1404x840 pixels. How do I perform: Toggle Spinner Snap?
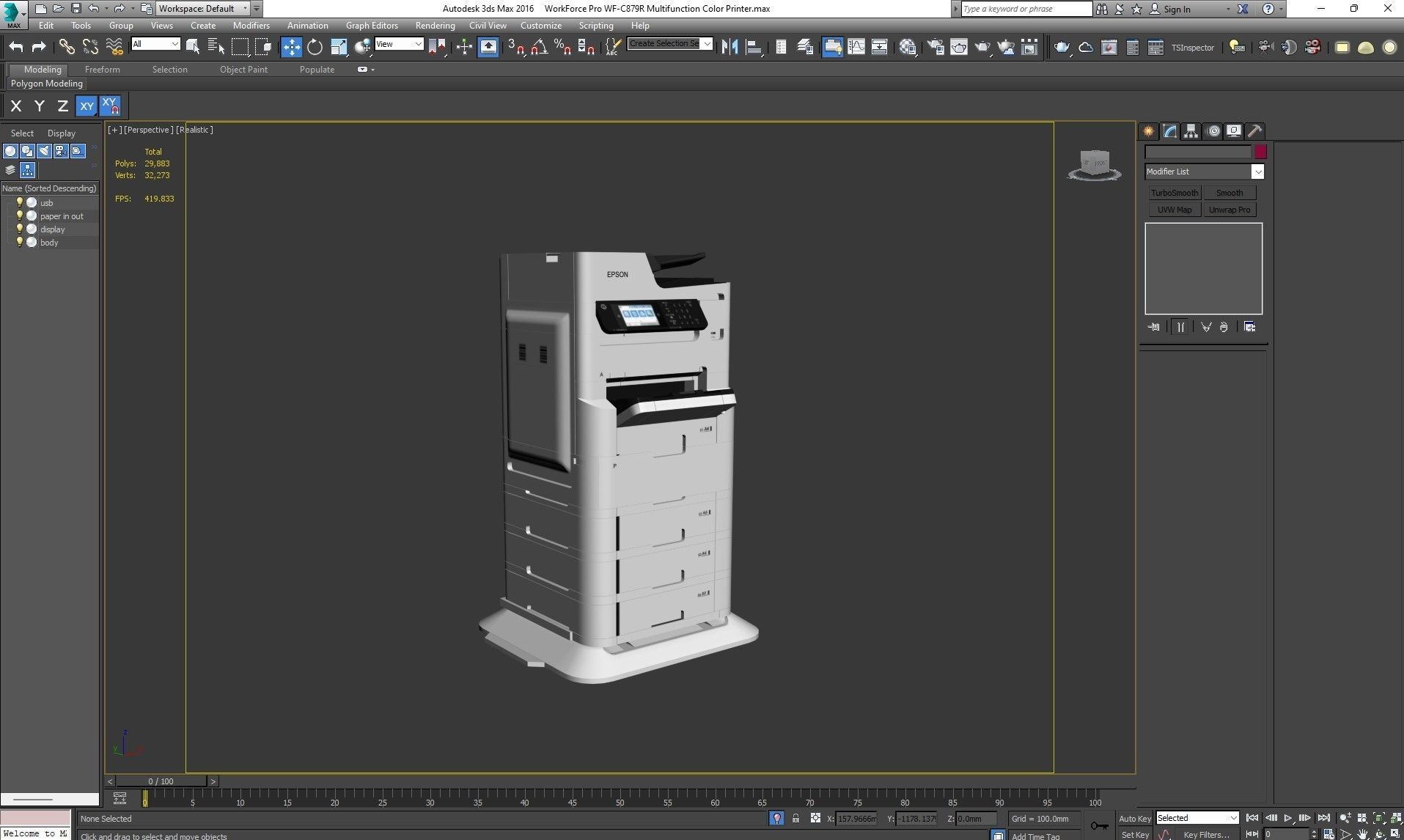click(x=586, y=47)
